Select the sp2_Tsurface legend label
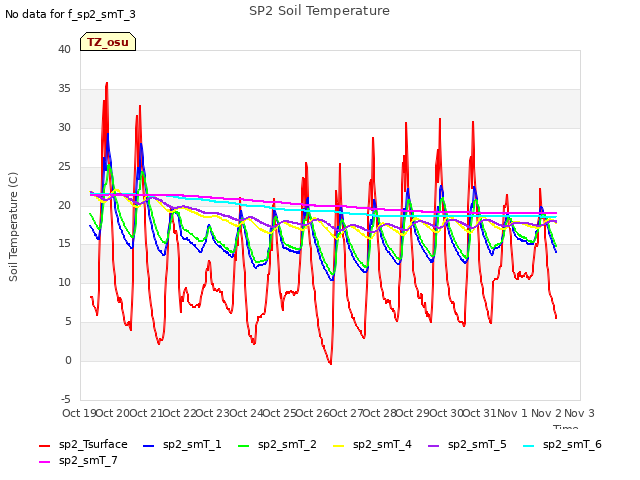 point(93,444)
